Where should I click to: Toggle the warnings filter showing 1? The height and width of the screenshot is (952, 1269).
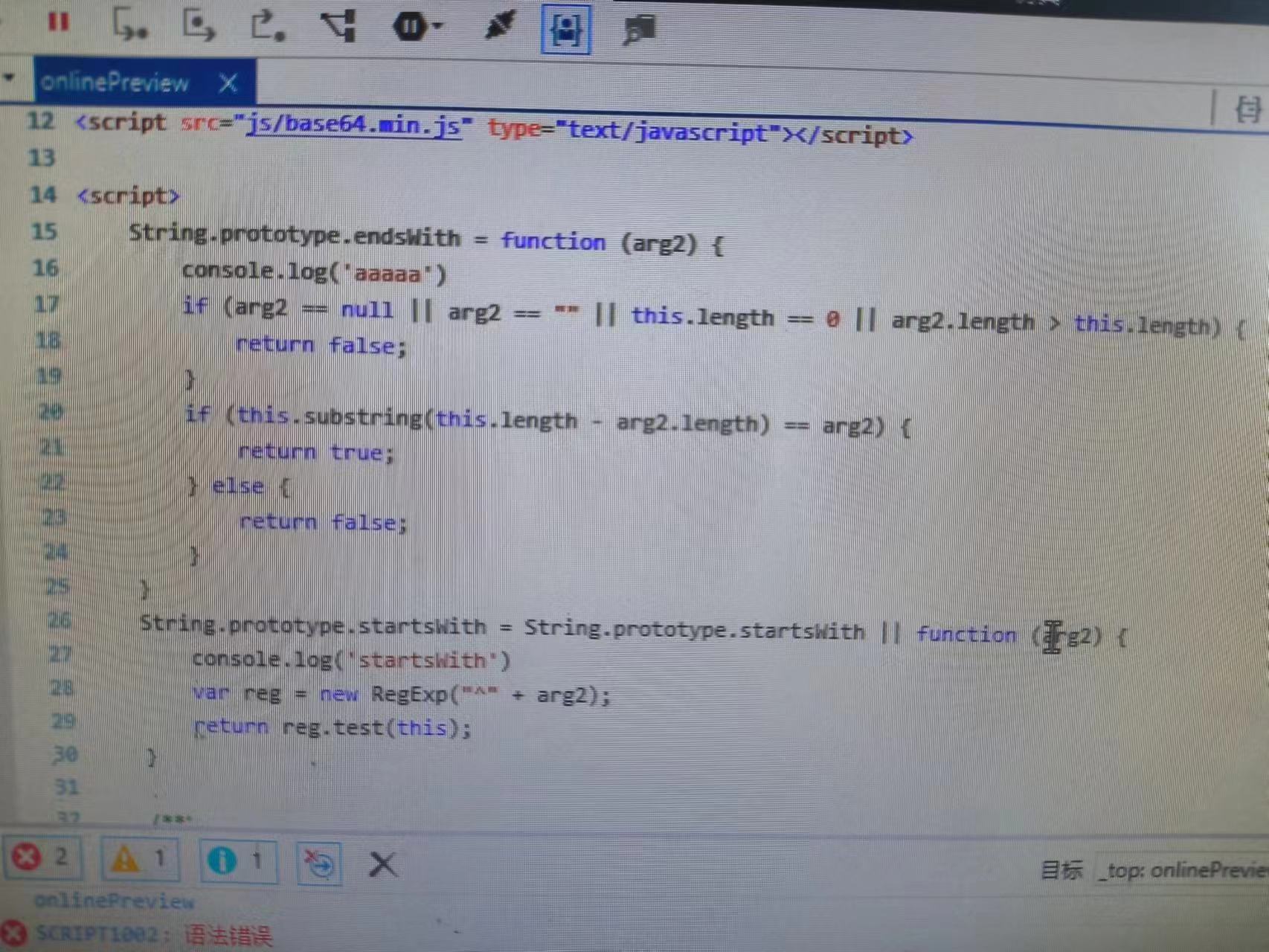(x=139, y=859)
